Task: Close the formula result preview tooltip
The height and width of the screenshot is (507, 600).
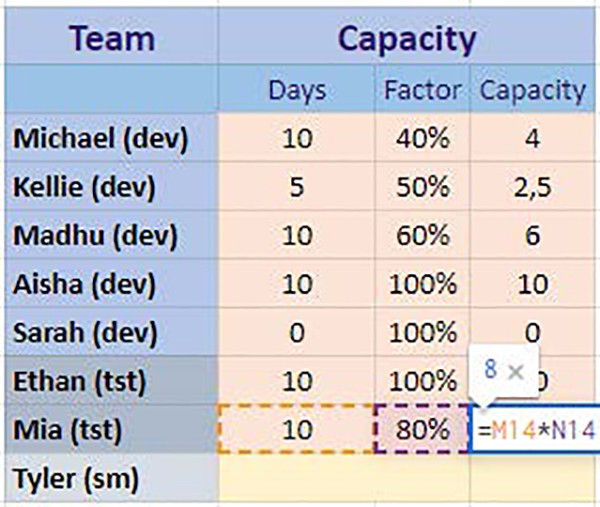Action: click(x=516, y=371)
